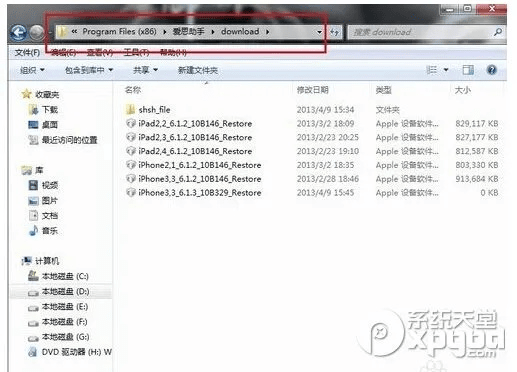Viewport: 517px width, 372px height.
Task: Select iPhone2,1_6.1.2_10B146_Restore file icon
Action: coord(131,165)
